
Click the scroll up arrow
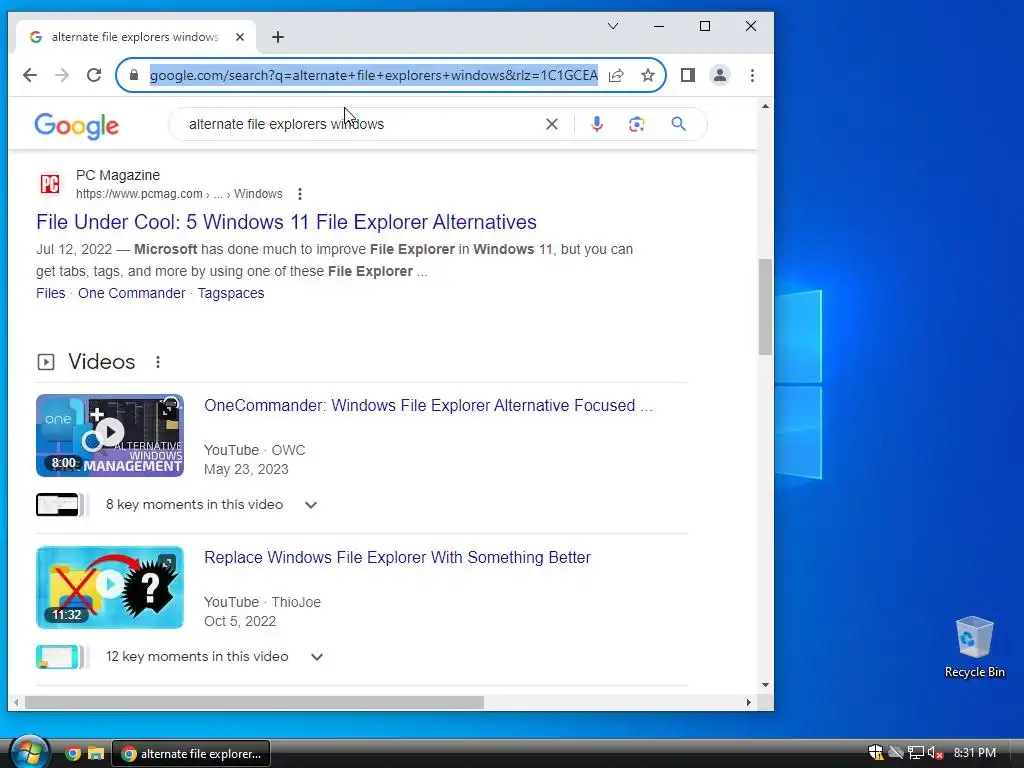[x=765, y=106]
